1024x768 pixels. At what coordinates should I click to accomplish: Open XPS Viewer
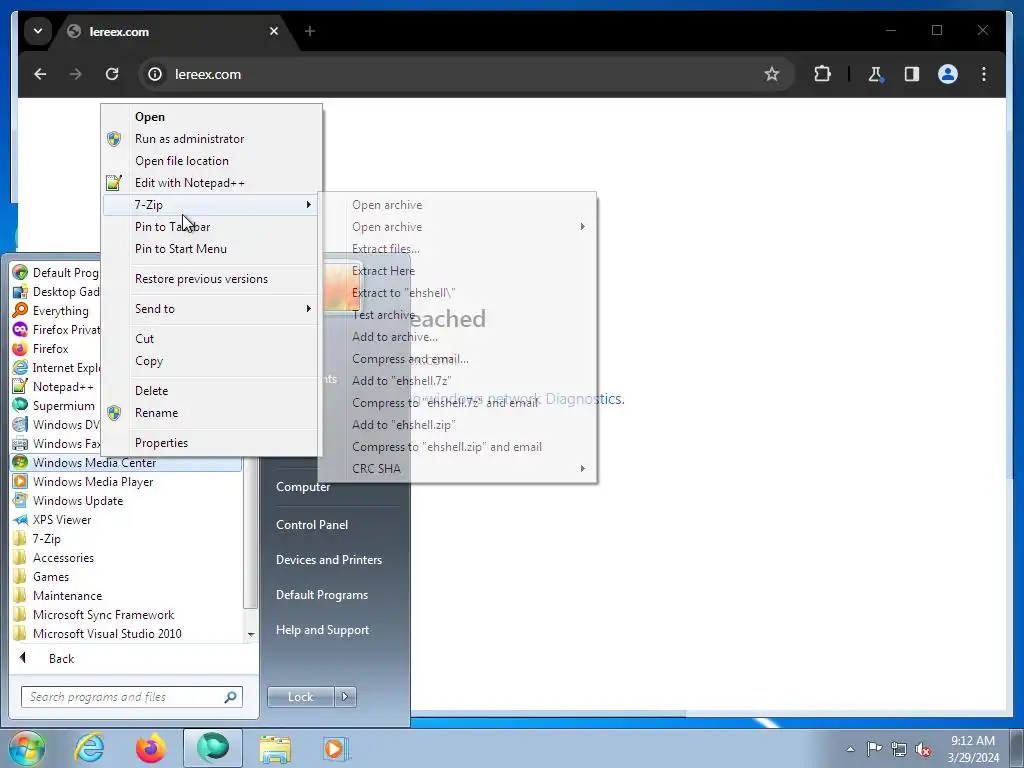126,520
